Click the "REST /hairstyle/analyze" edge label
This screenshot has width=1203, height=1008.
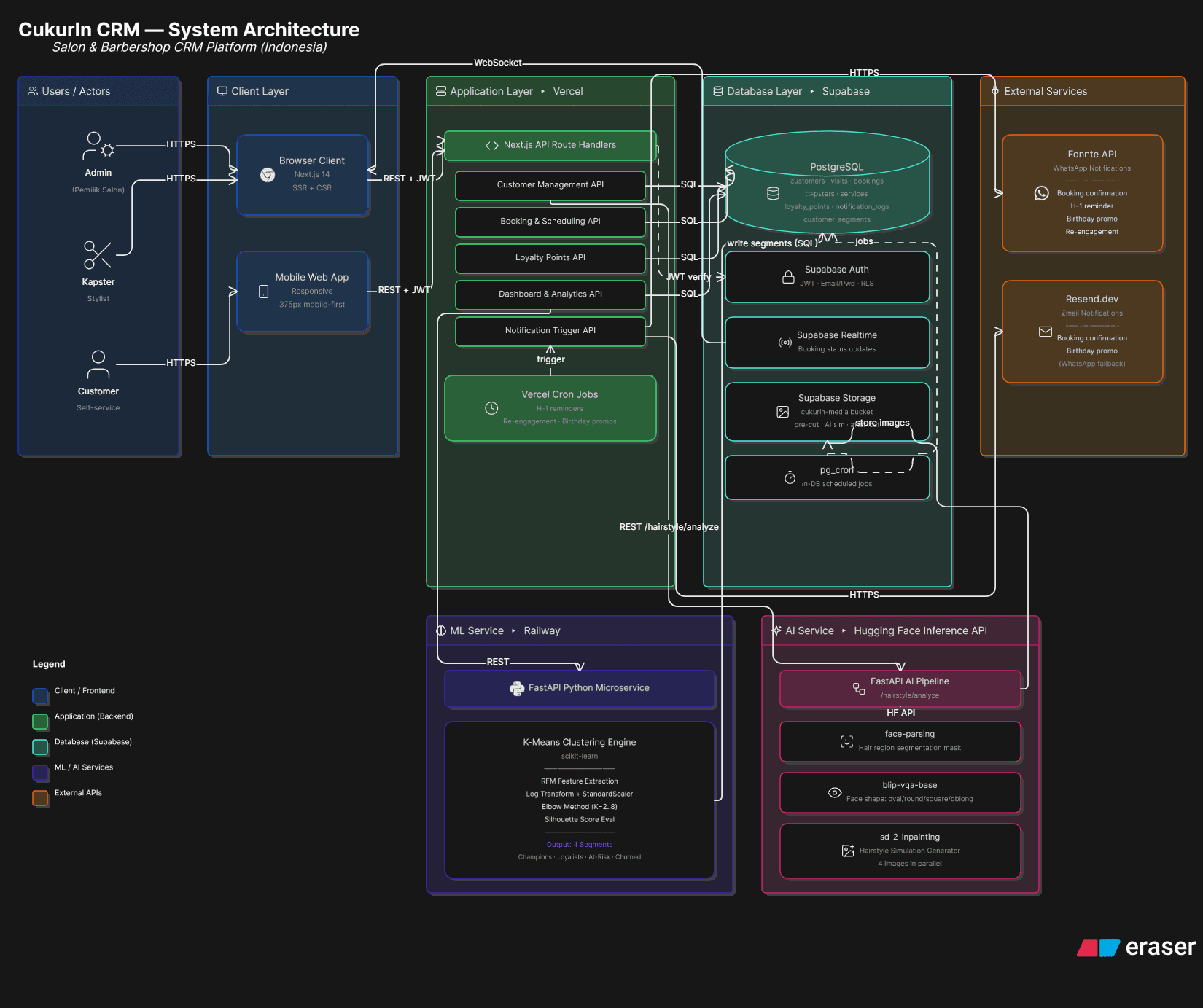pyautogui.click(x=669, y=527)
